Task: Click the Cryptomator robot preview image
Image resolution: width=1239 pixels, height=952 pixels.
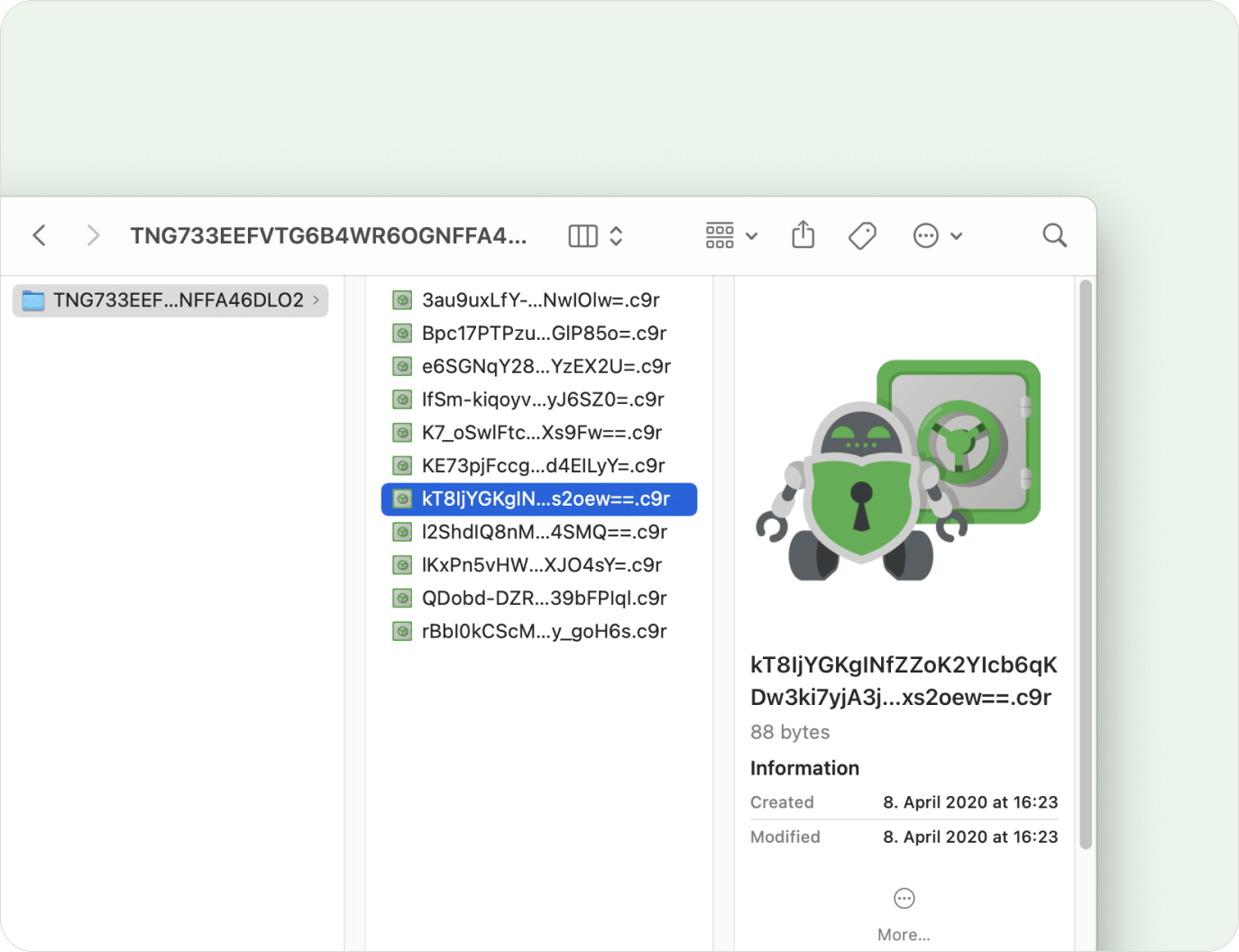Action: click(x=898, y=470)
